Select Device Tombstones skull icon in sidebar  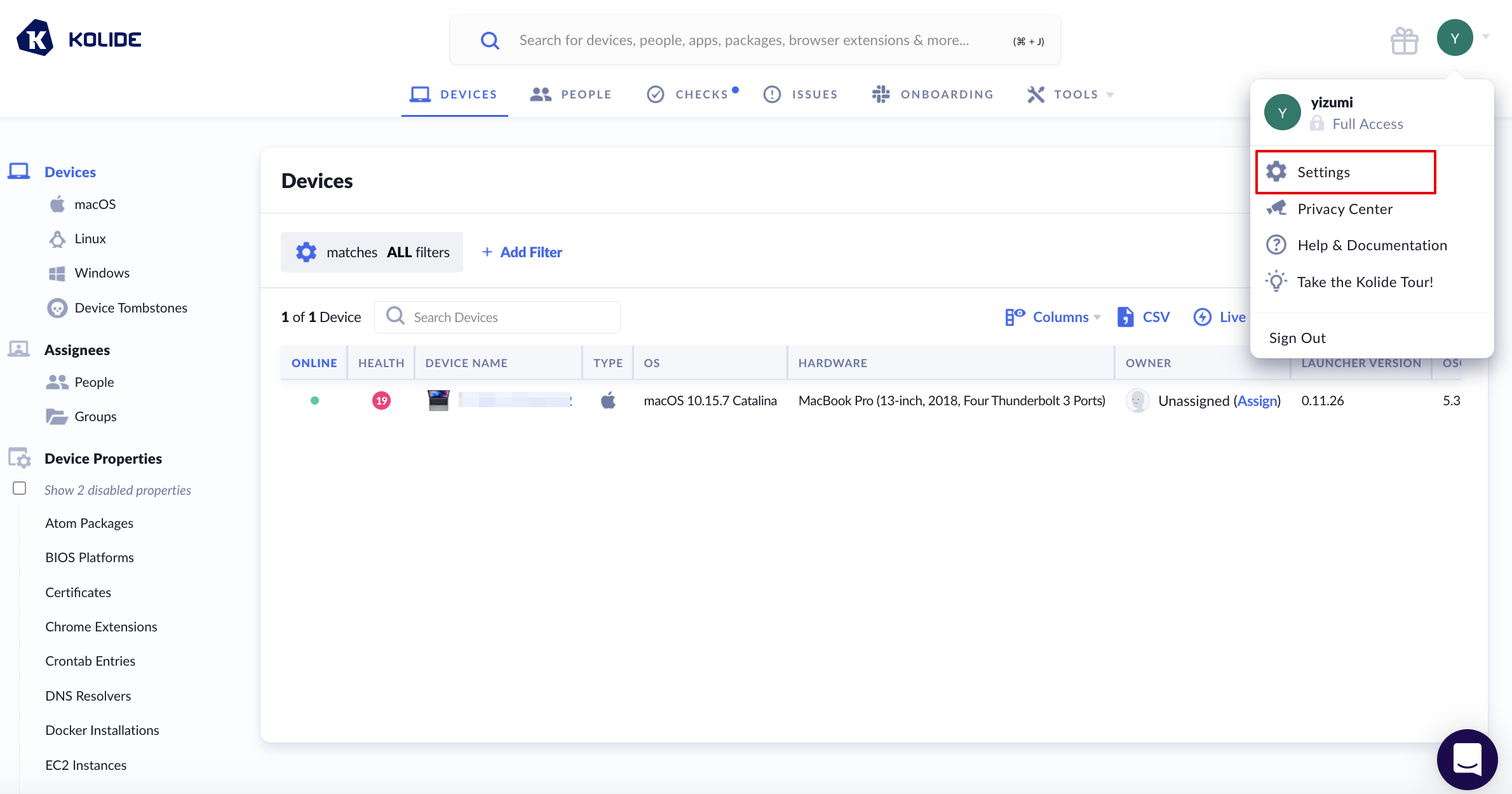[57, 308]
